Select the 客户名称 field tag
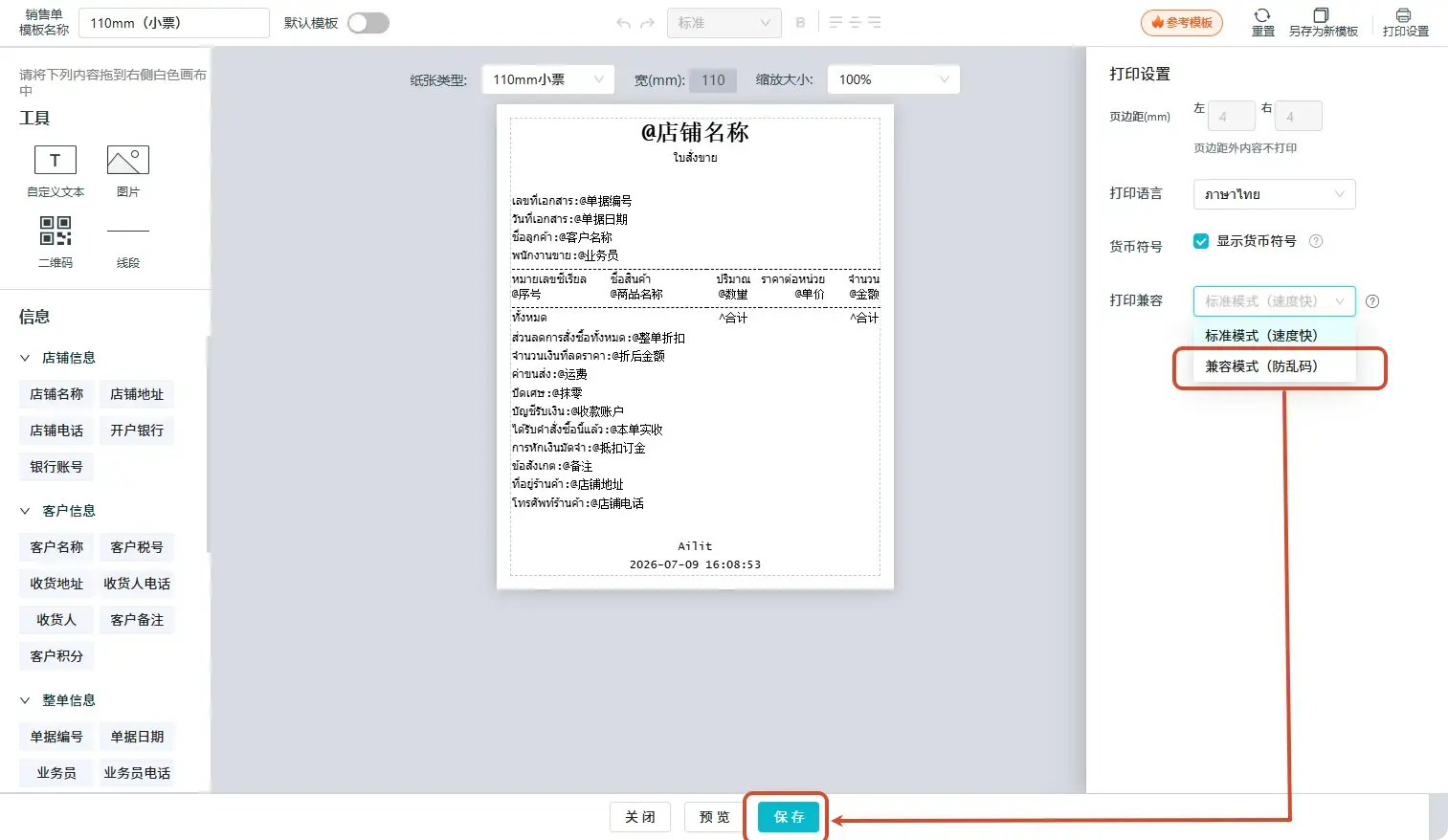The image size is (1448, 840). coord(56,547)
